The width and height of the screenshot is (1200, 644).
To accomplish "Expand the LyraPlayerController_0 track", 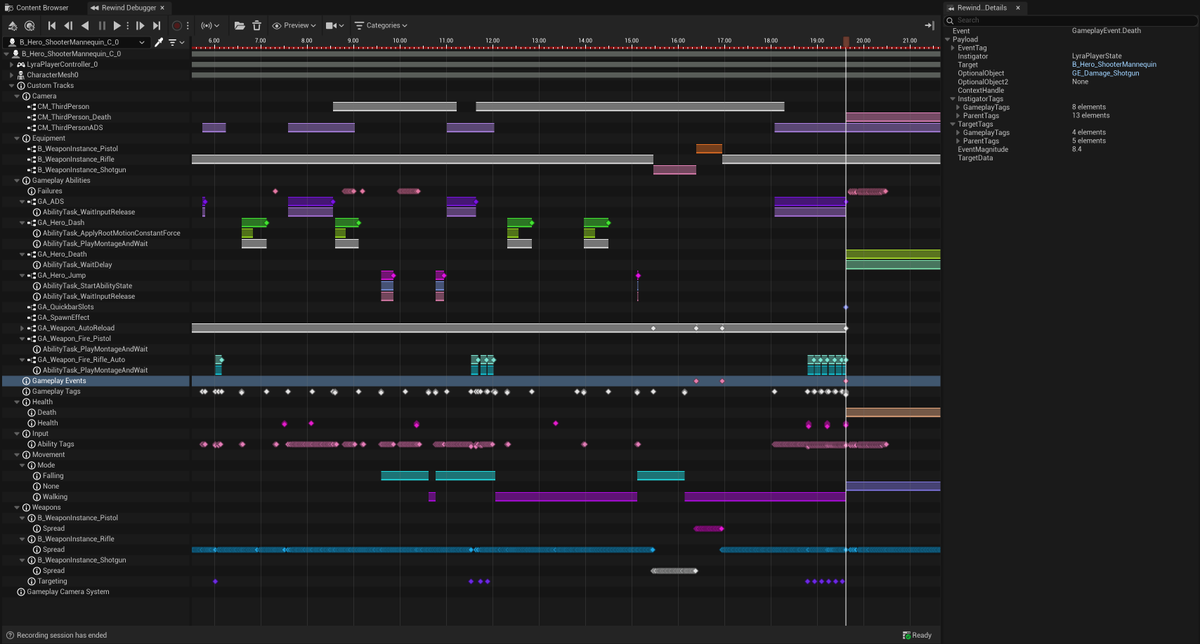I will [12, 64].
